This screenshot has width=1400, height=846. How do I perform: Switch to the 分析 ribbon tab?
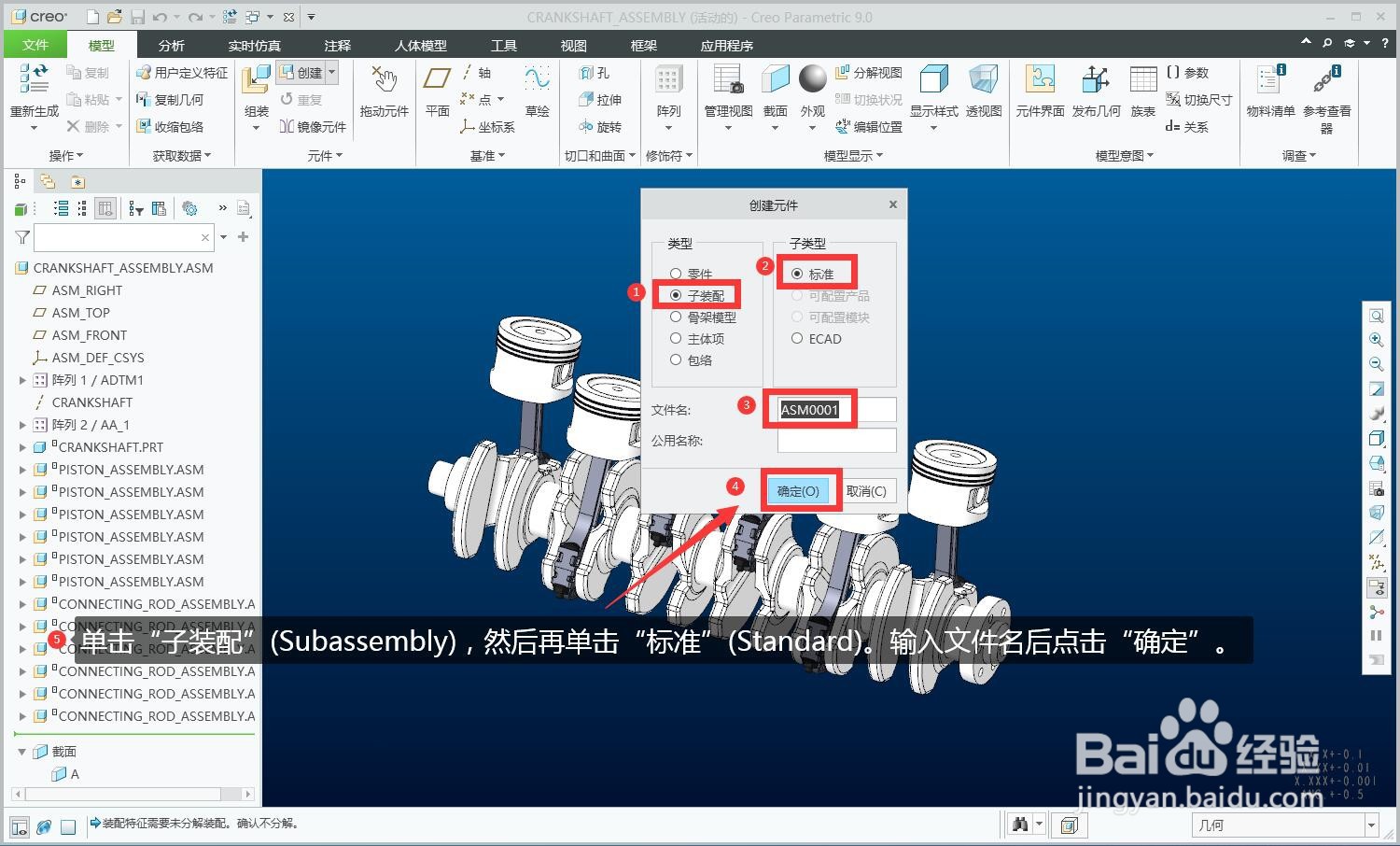click(x=171, y=45)
